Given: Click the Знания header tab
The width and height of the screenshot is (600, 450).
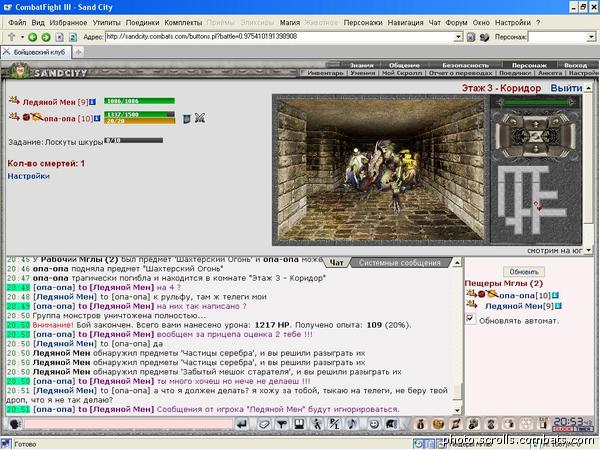Looking at the screenshot, I should [x=362, y=65].
